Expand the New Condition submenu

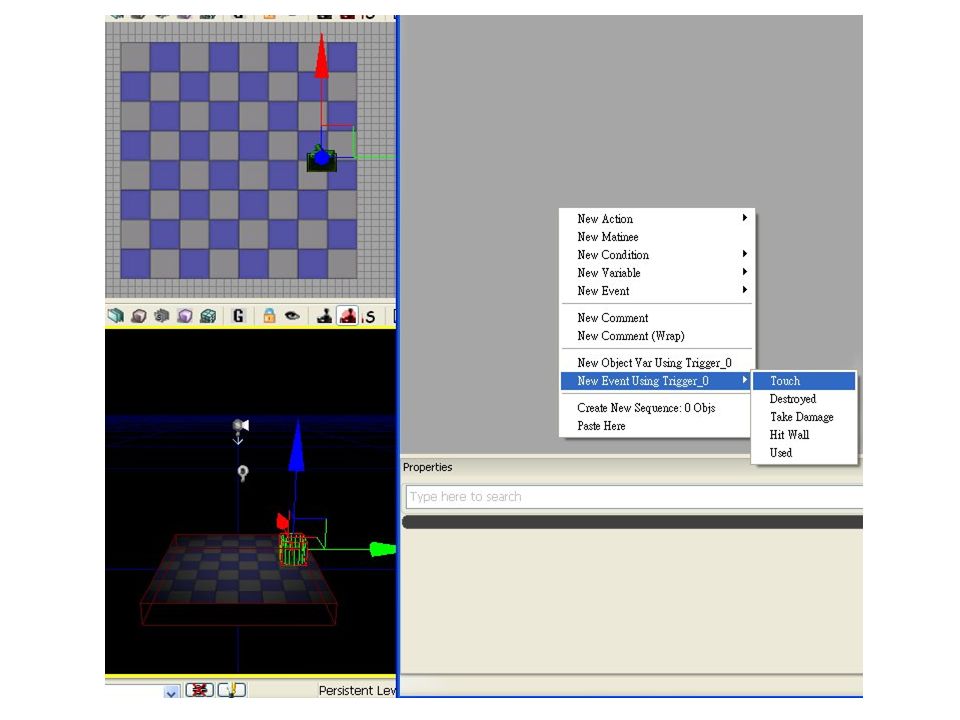tap(658, 255)
